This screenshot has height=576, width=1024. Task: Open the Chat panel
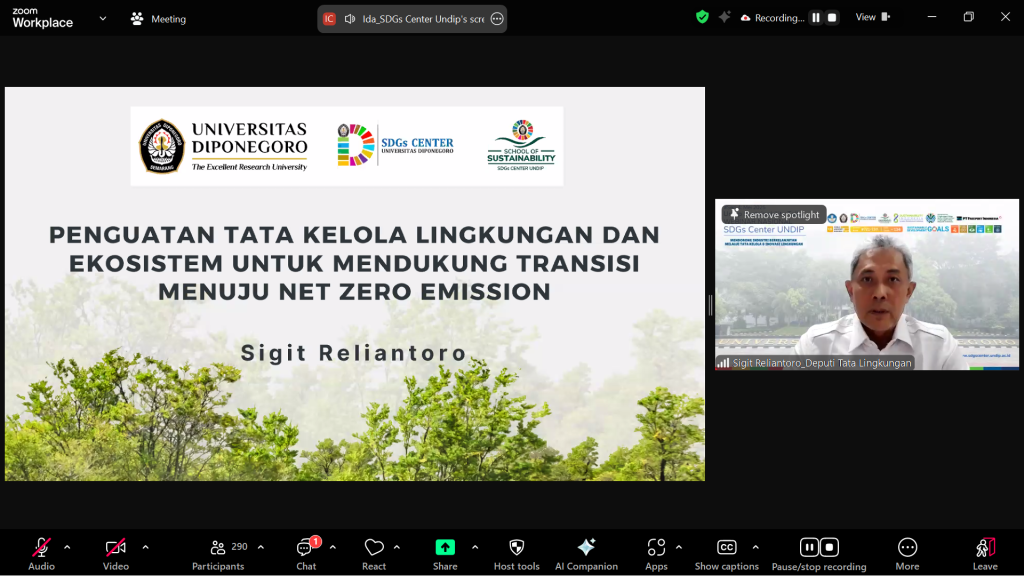click(306, 553)
